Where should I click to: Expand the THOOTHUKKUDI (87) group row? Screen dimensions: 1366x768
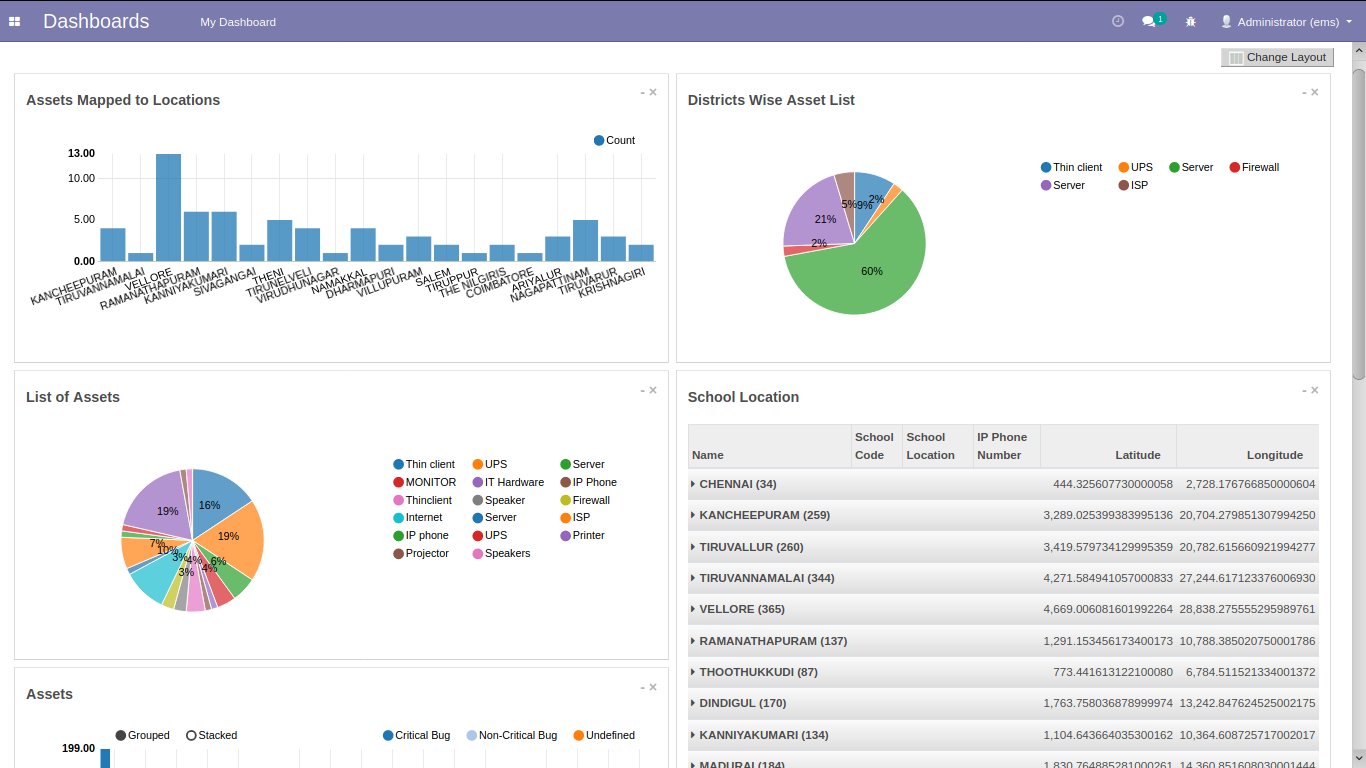click(1003, 672)
